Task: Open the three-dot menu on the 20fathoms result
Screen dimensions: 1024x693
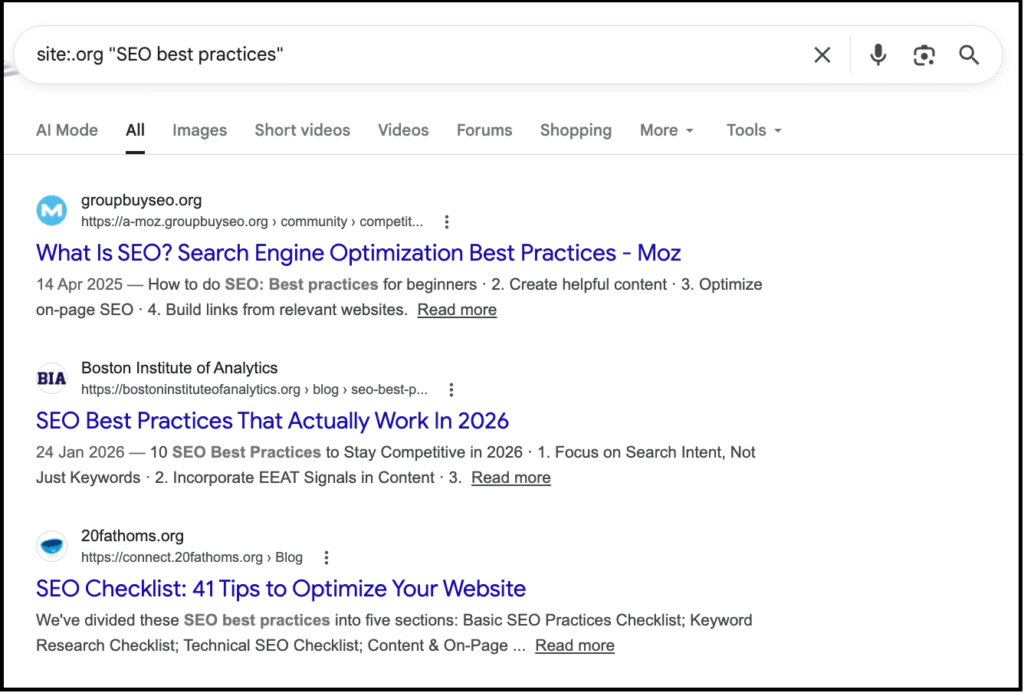Action: [326, 557]
